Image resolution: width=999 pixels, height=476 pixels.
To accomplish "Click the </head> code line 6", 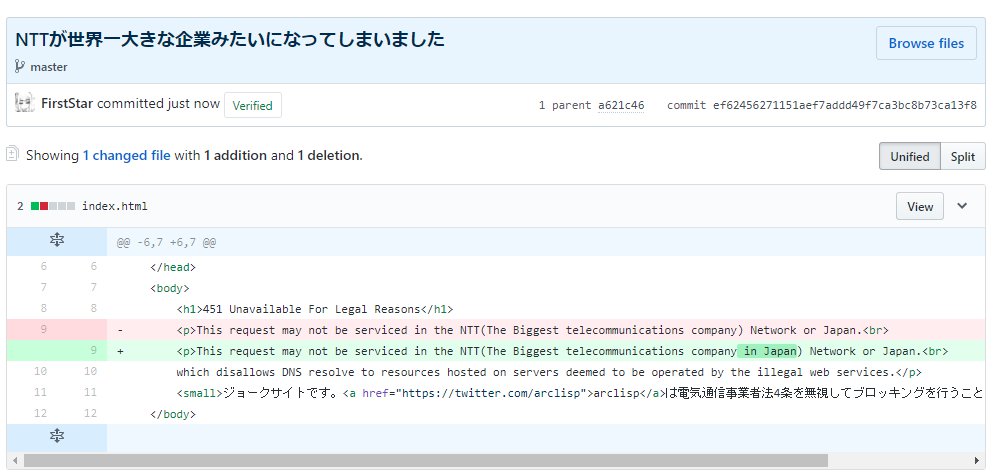I will (x=173, y=267).
